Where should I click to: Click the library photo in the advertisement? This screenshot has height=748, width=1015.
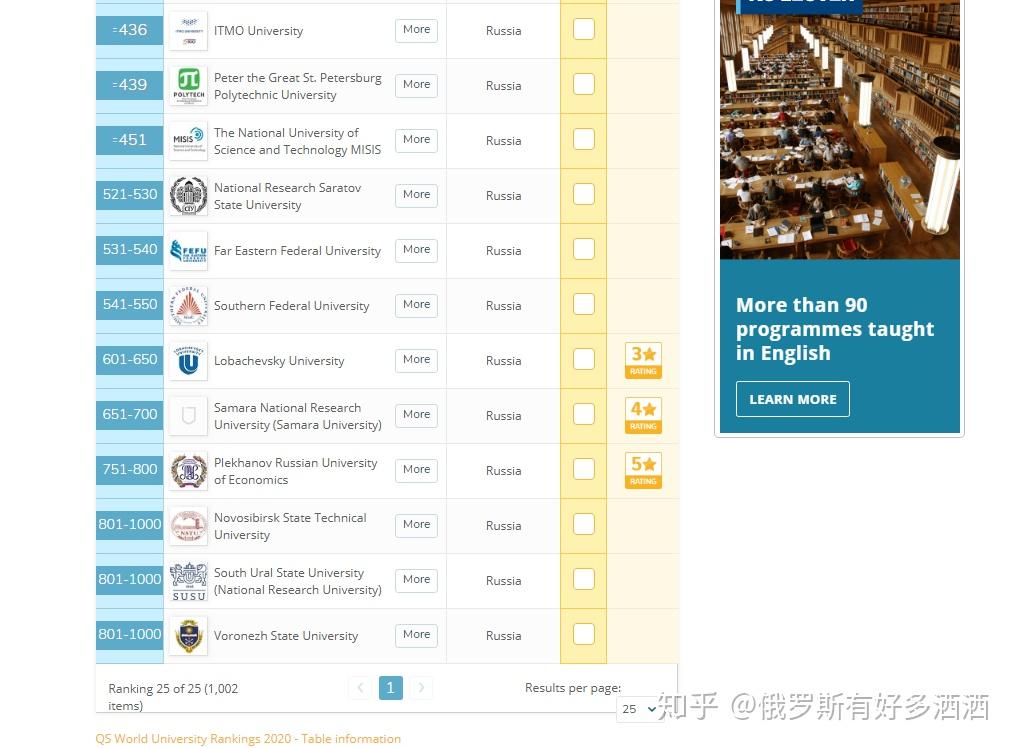click(x=840, y=129)
